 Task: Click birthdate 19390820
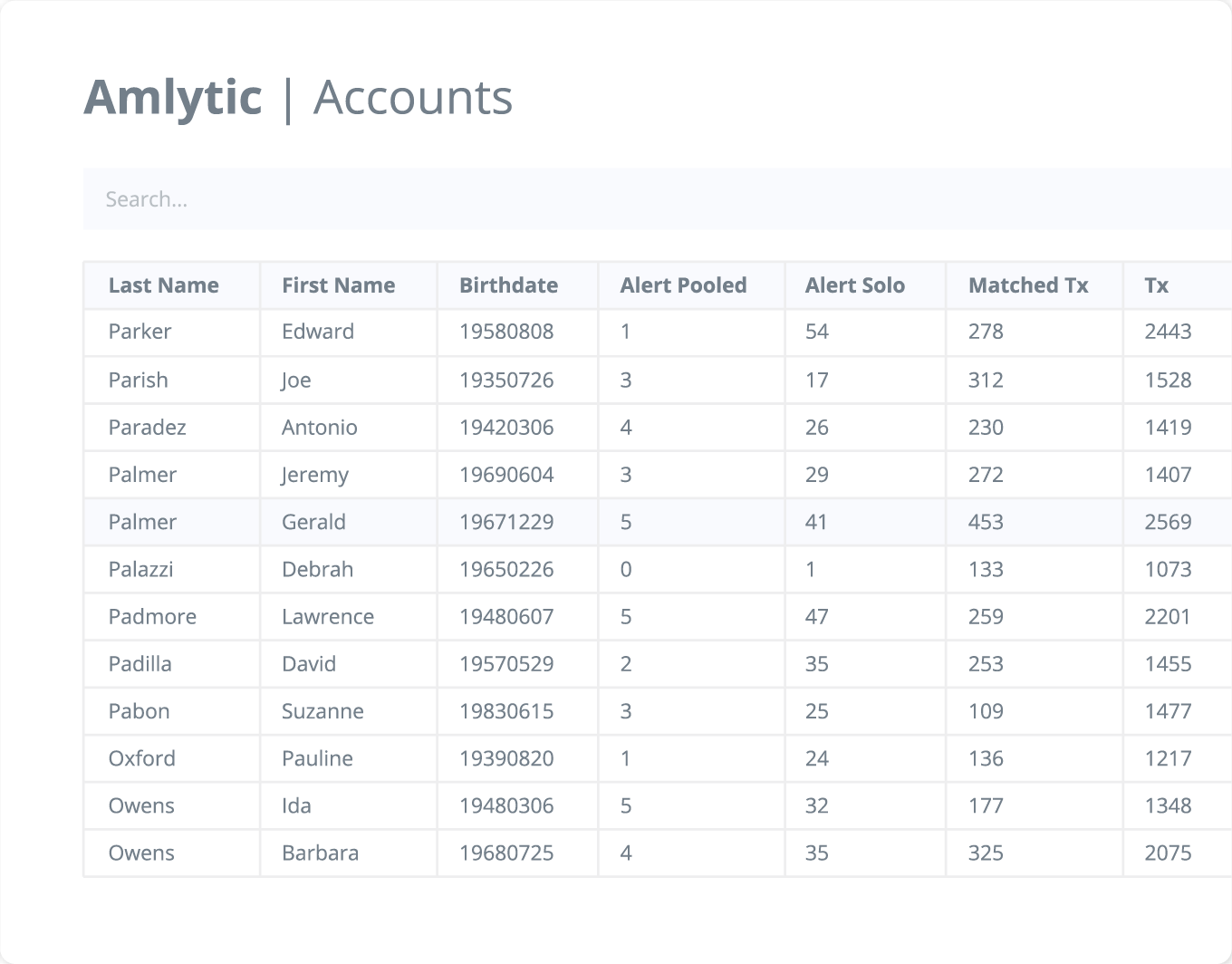click(x=506, y=758)
